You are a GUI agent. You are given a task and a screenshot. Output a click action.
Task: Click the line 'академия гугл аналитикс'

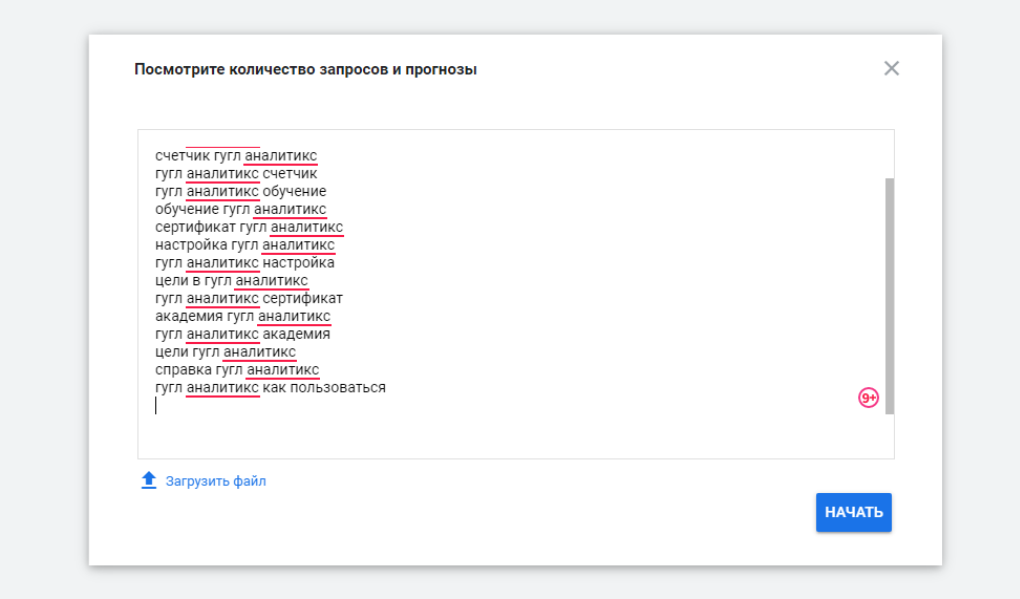click(243, 316)
